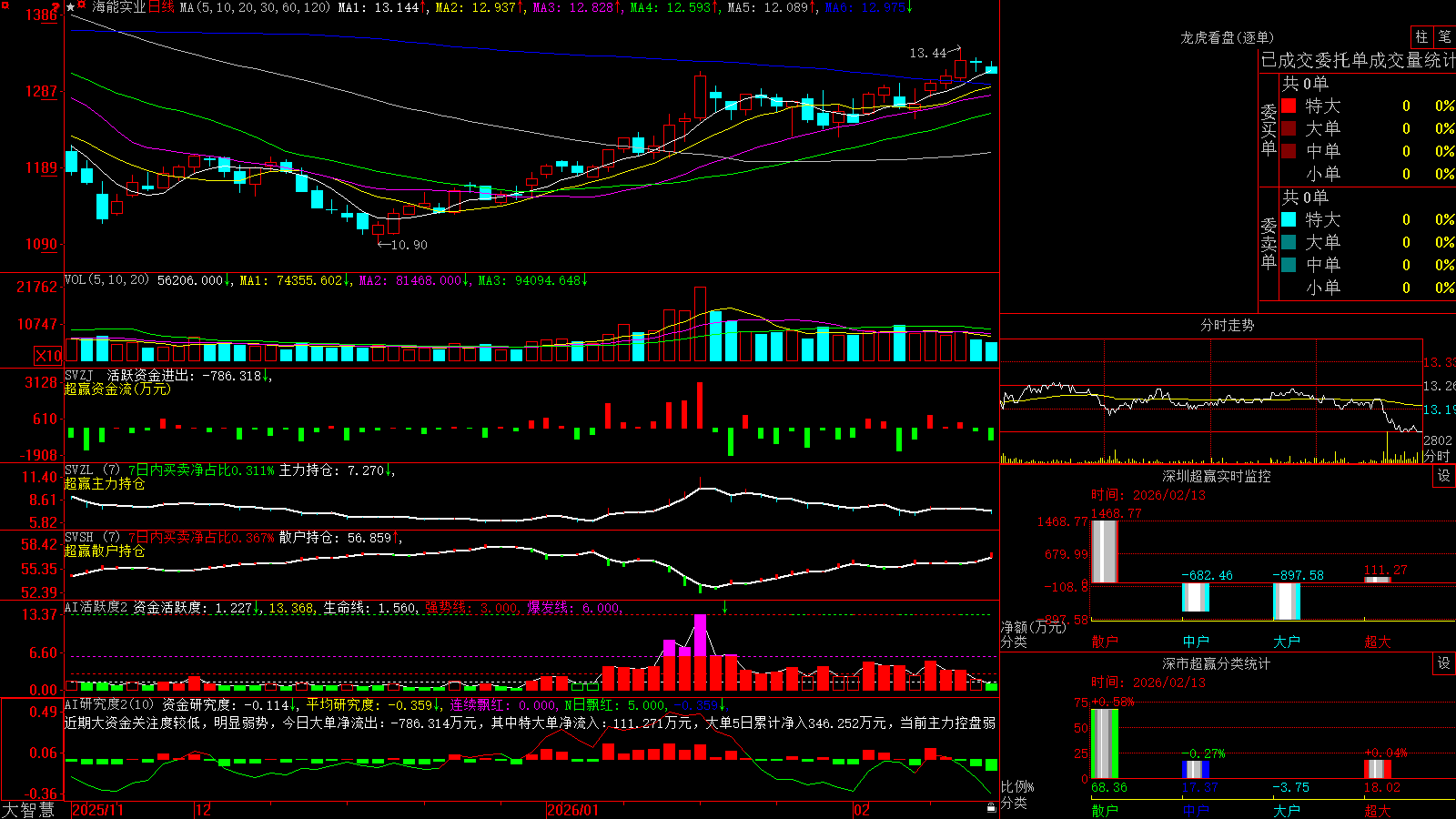
Task: Click the 委卖单 vertical label
Action: coord(1269,243)
